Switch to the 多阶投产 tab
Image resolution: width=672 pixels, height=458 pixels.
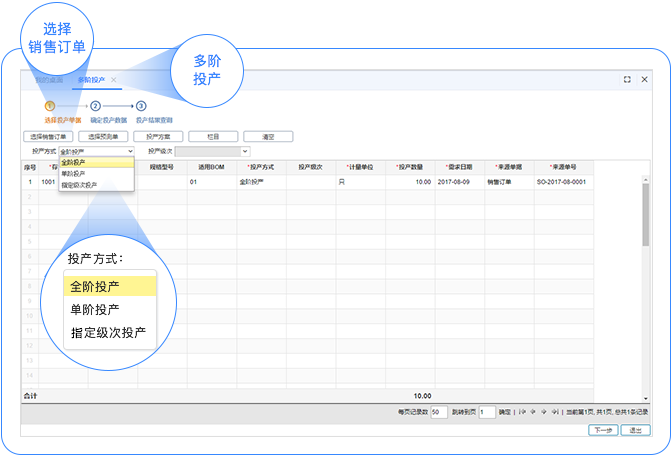pos(91,79)
